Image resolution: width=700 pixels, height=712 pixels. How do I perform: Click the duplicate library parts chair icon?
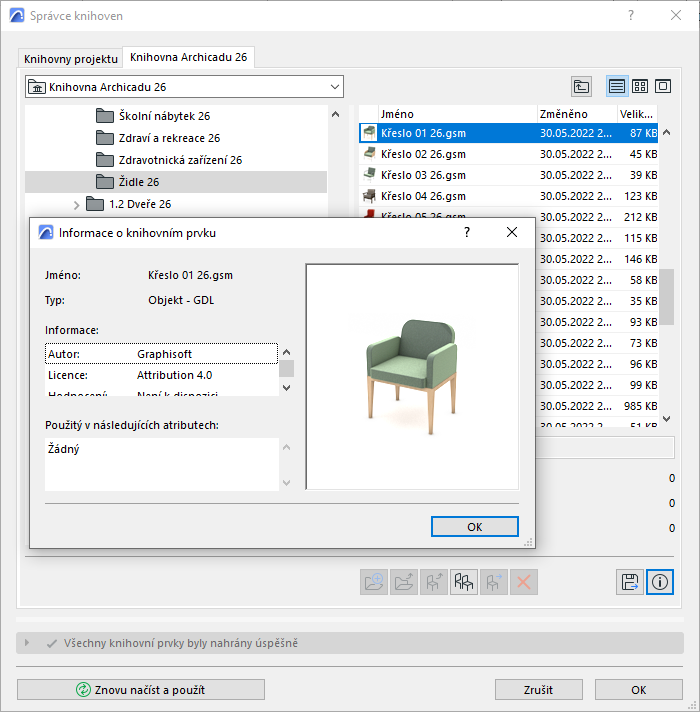click(x=464, y=582)
